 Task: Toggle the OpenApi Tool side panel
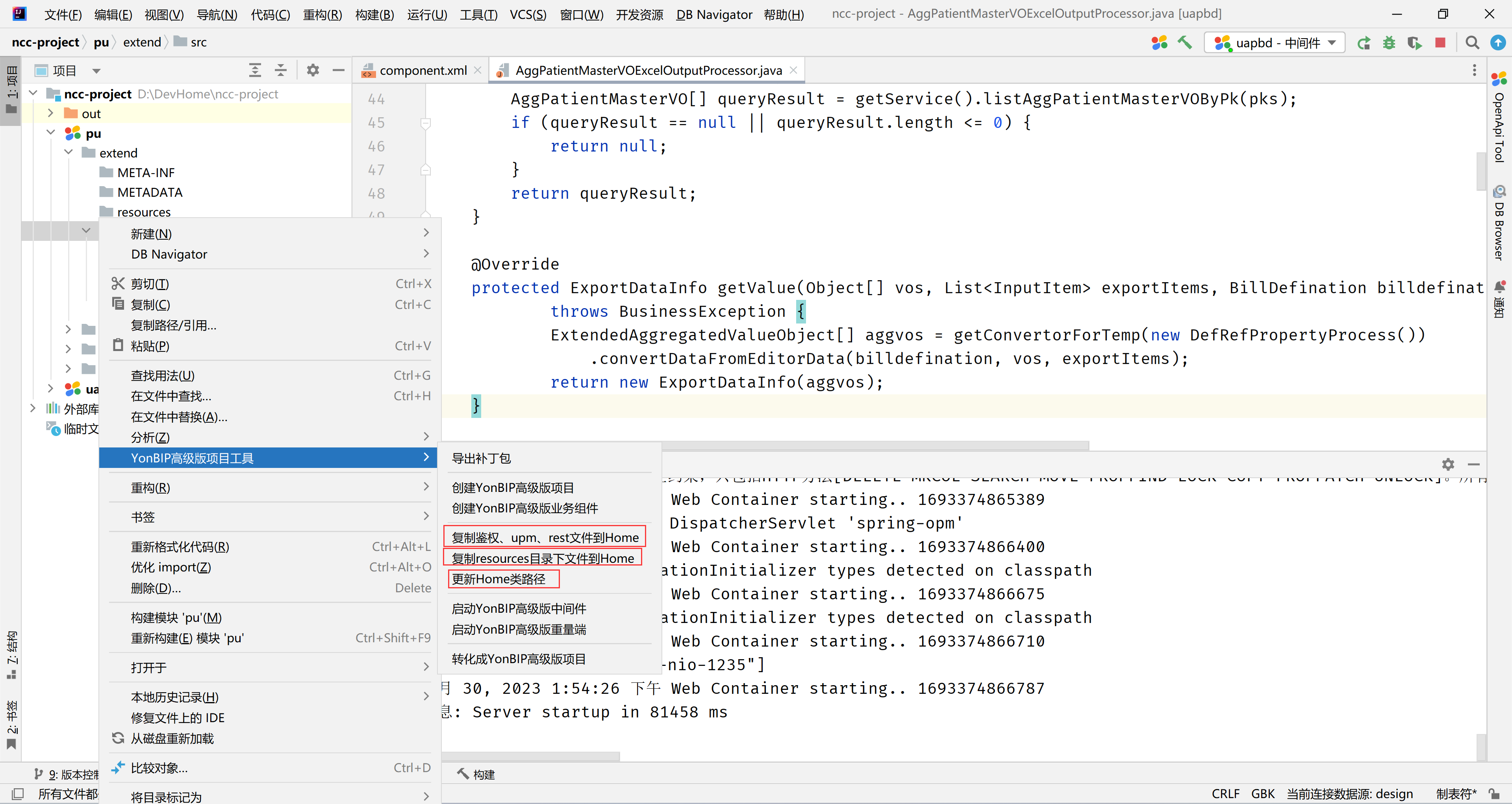(x=1499, y=117)
